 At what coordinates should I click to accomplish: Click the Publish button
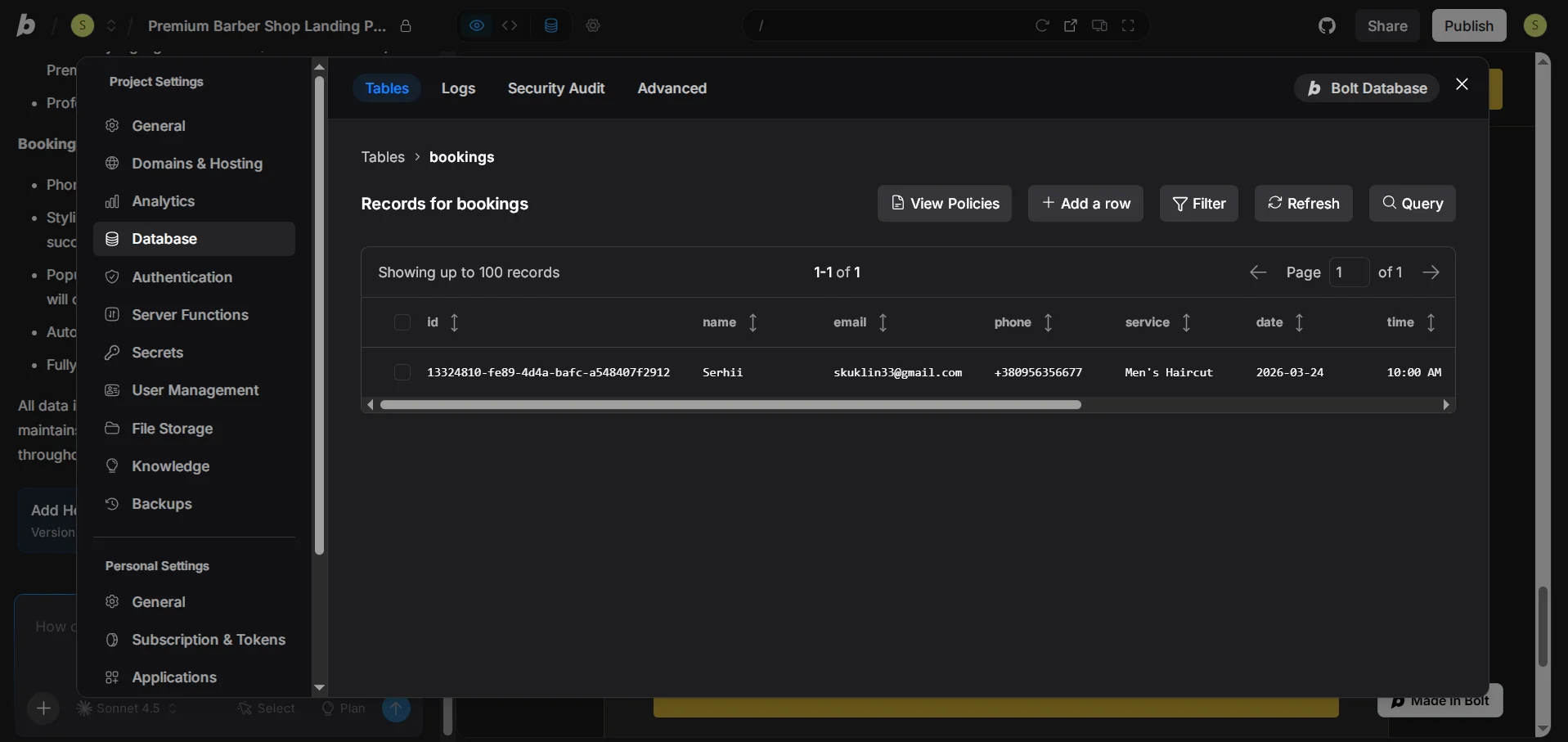tap(1468, 25)
